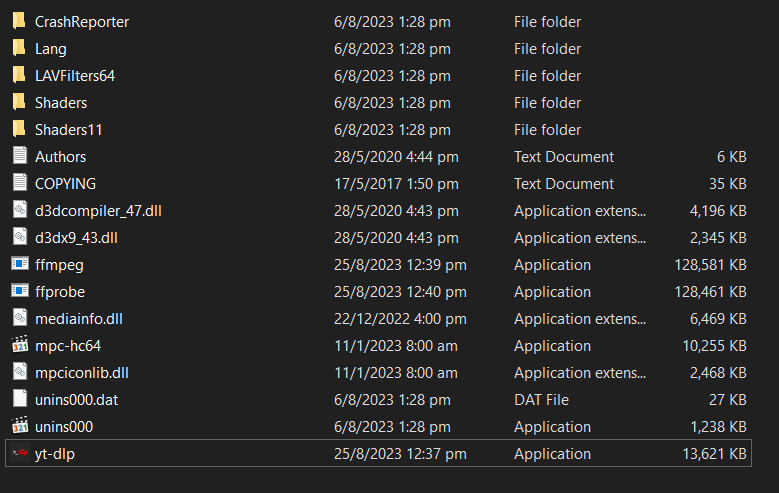Select the unins000 application file name

coord(64,427)
